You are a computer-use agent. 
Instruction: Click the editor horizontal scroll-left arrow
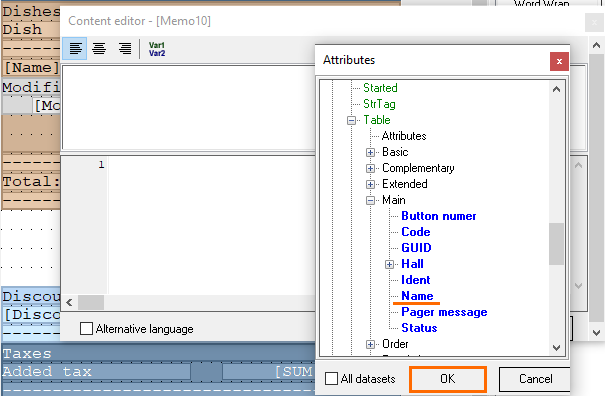click(69, 303)
